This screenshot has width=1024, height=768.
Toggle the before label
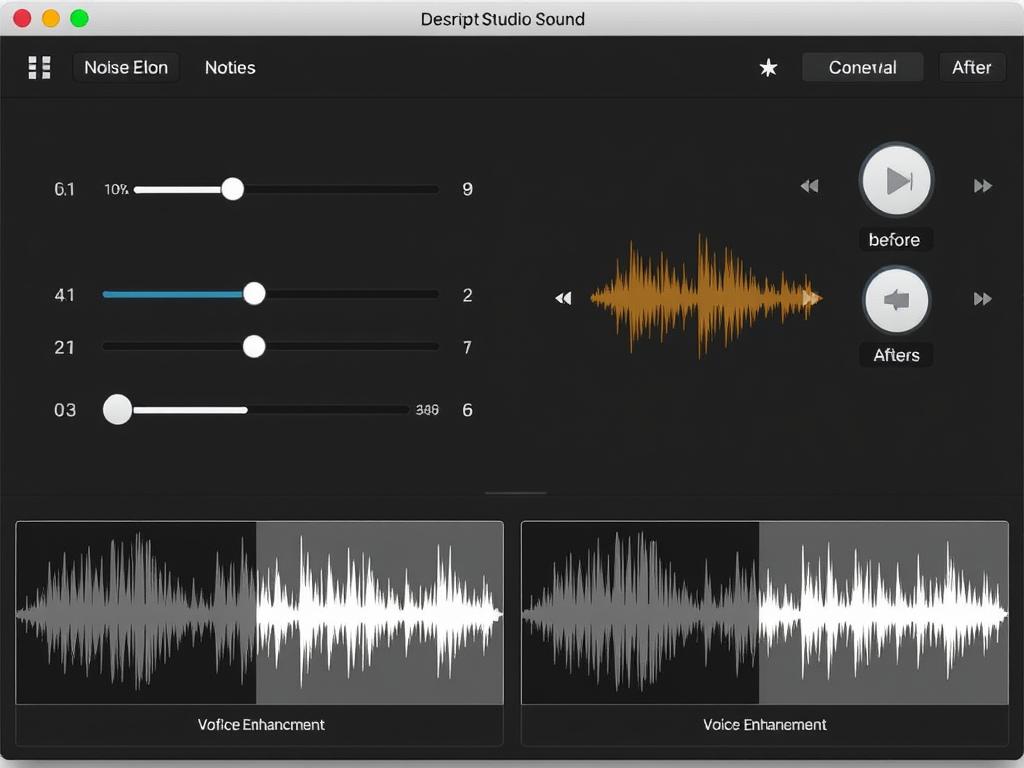[895, 240]
